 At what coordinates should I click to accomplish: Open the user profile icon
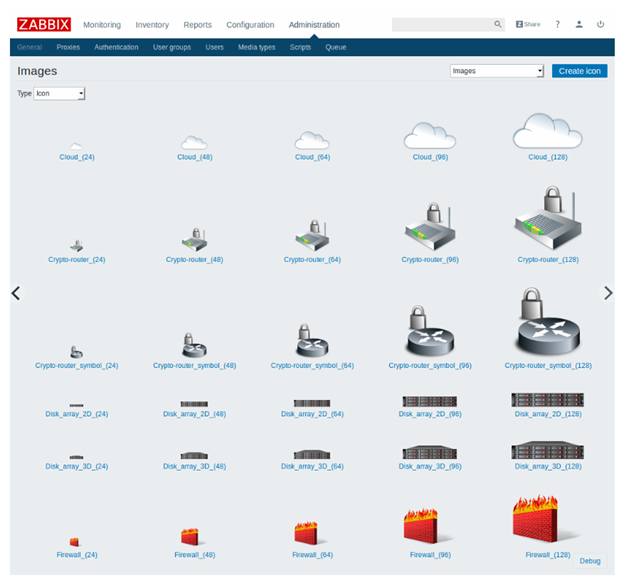(x=579, y=24)
